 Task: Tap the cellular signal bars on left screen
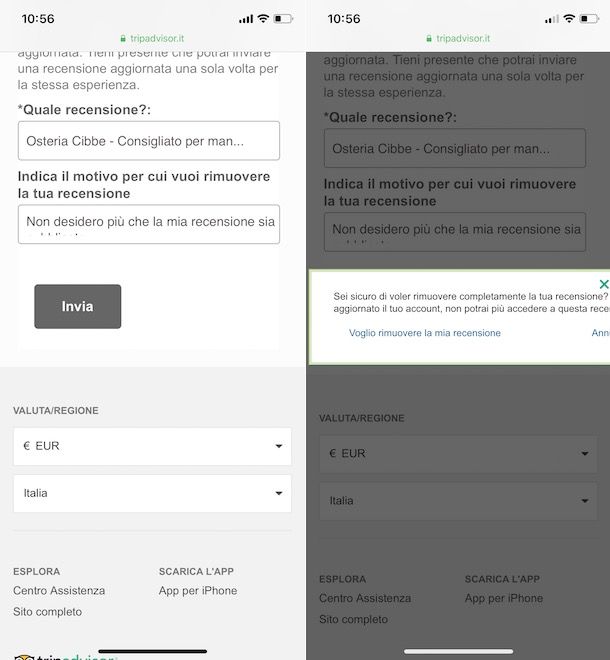[x=246, y=19]
